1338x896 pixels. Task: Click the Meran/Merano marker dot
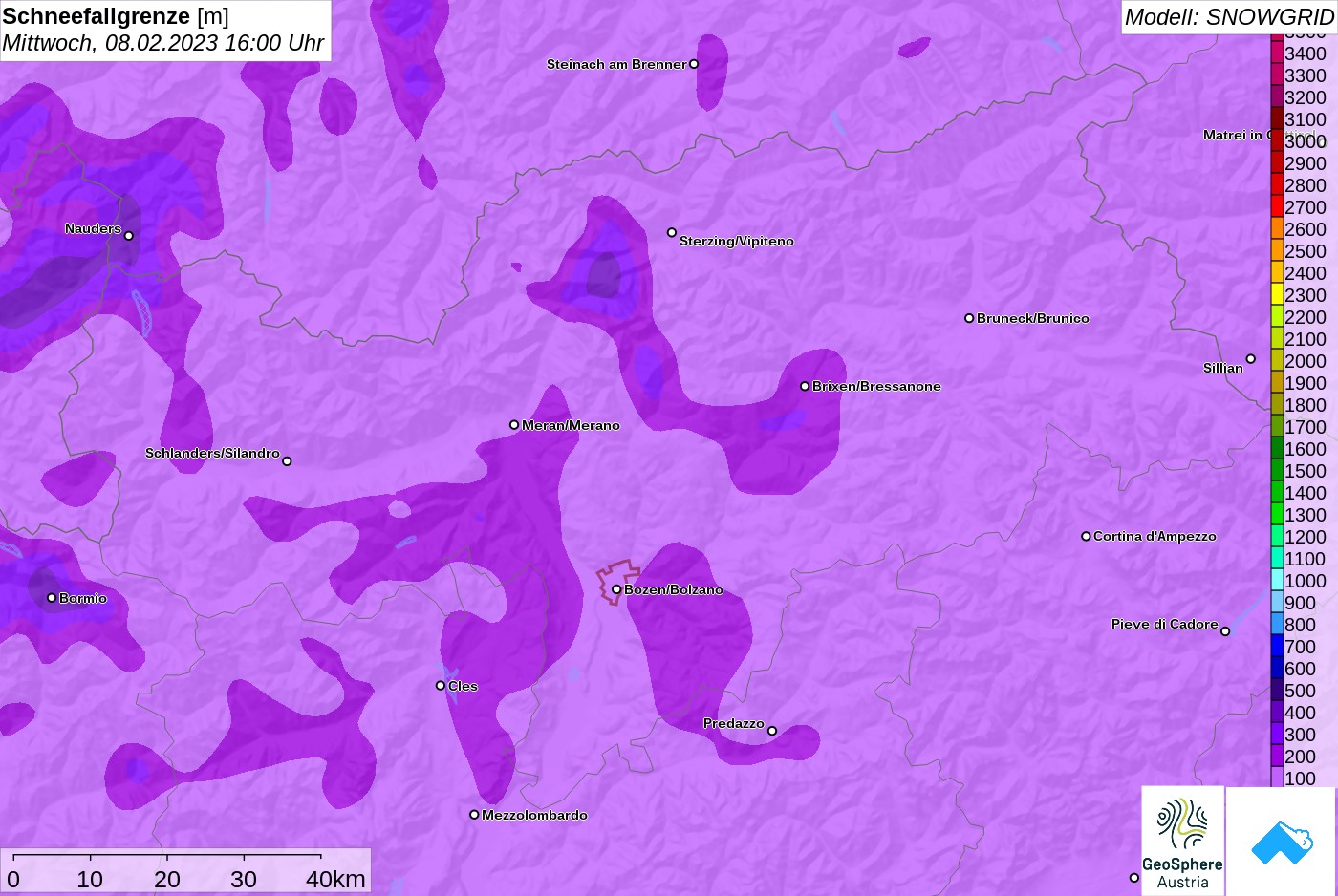tap(514, 425)
